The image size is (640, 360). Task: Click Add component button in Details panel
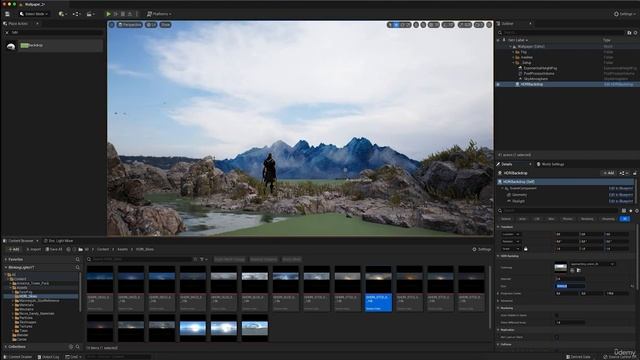(609, 173)
